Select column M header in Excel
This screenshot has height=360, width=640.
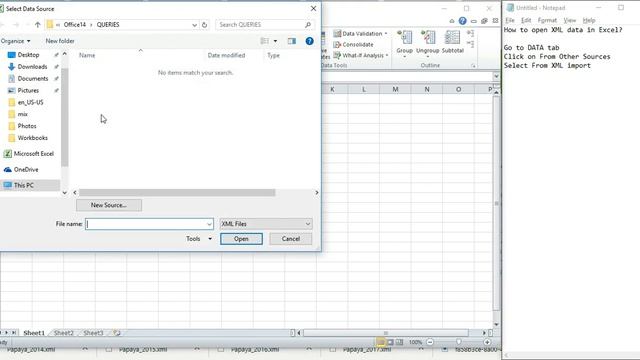point(395,89)
